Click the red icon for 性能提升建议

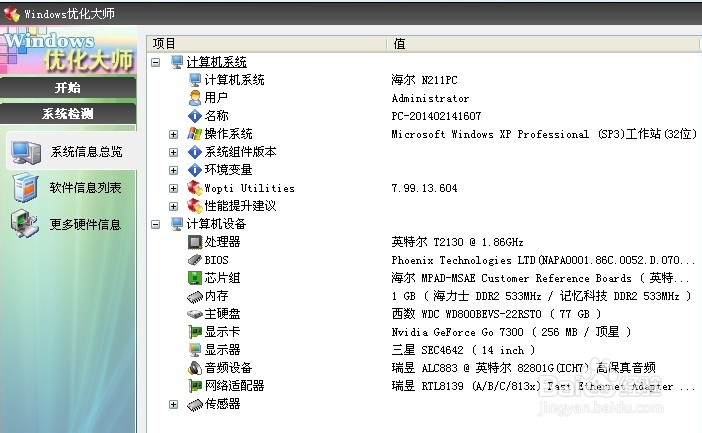[x=195, y=206]
